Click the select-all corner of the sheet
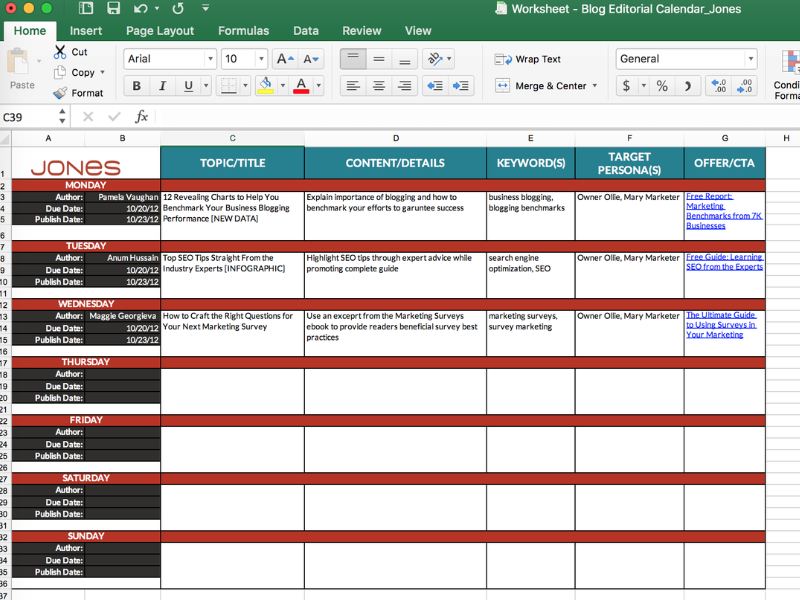Screen dimensions: 800x600 (5, 138)
